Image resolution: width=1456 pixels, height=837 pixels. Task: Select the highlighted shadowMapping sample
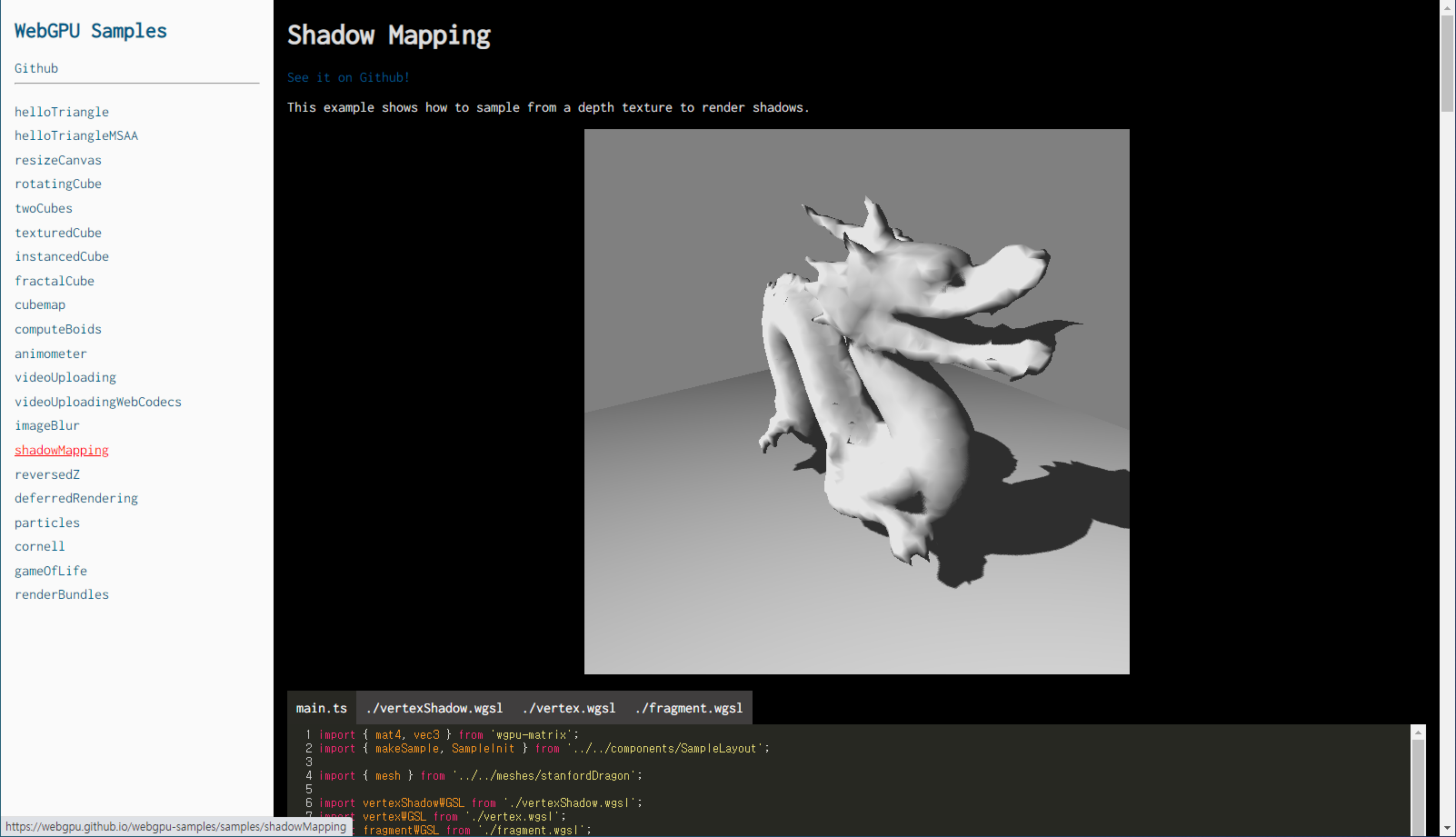[x=62, y=450]
